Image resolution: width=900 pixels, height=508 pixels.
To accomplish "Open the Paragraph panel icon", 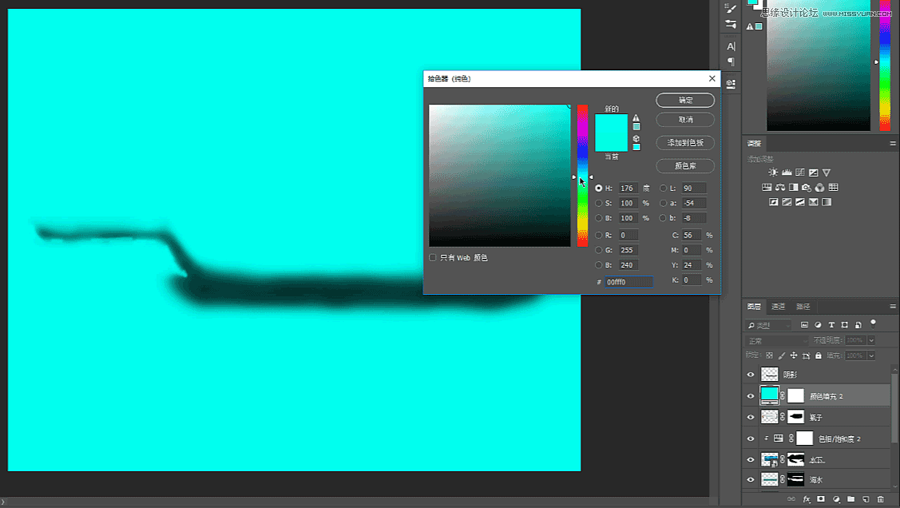I will pos(731,61).
